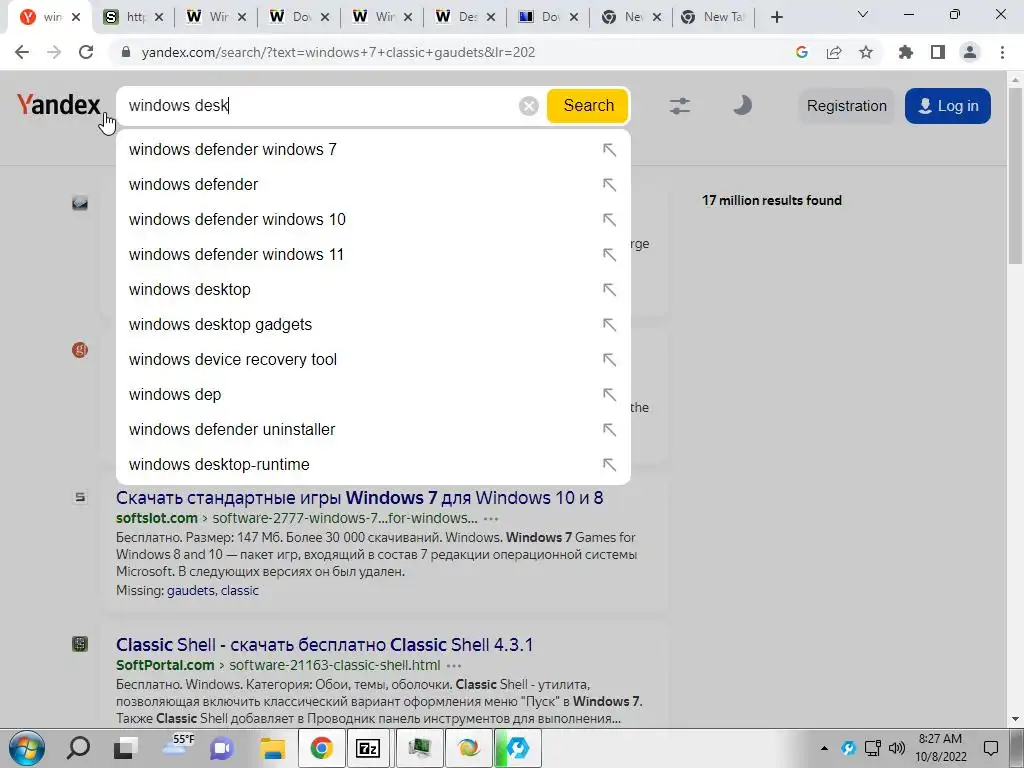Open more options for SoftPortal result
The width and height of the screenshot is (1024, 768).
pyautogui.click(x=454, y=666)
